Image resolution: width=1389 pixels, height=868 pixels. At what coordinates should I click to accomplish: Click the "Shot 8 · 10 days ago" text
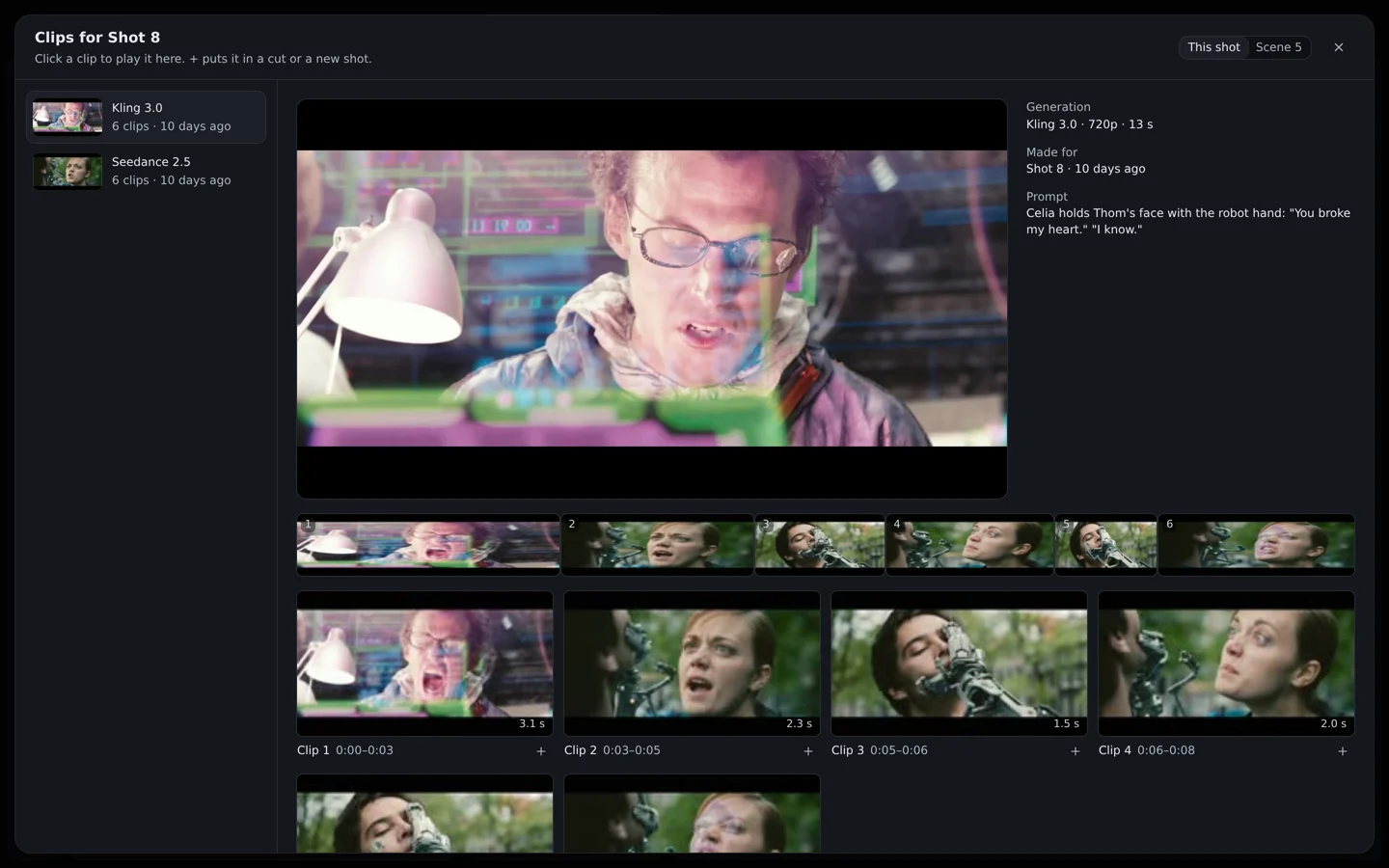[x=1086, y=169]
